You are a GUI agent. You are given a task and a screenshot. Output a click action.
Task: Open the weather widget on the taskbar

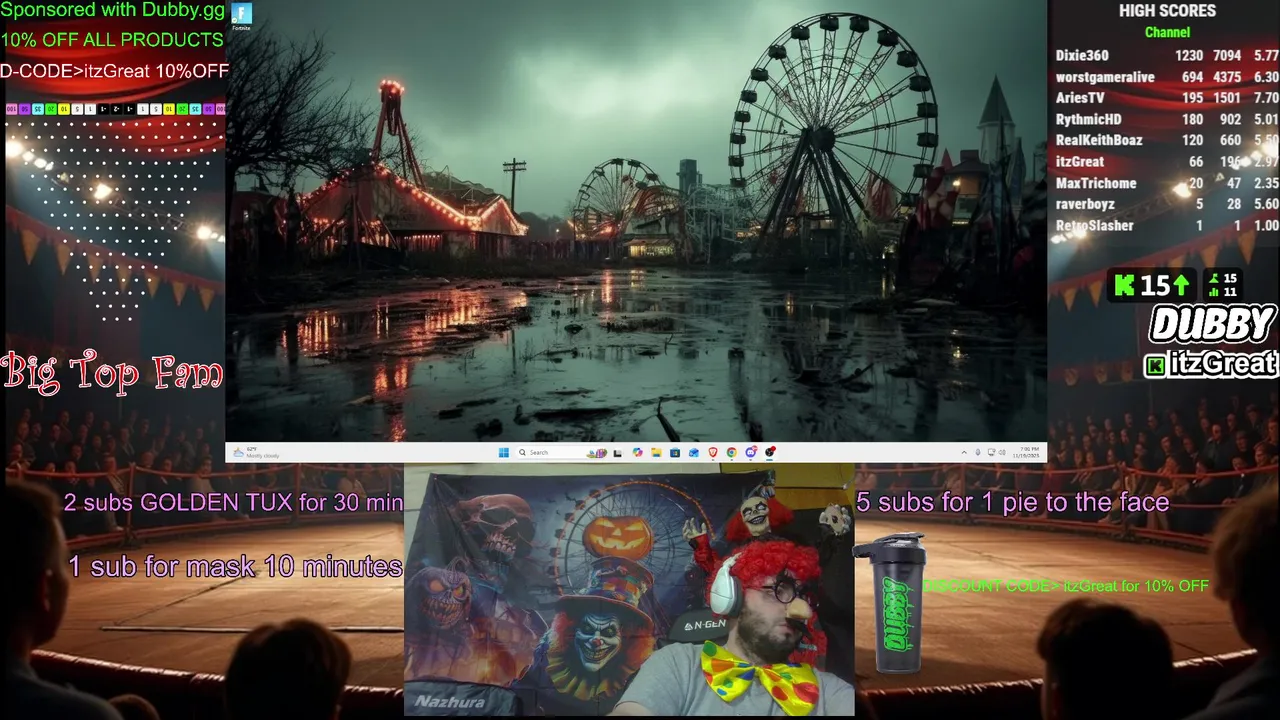(256, 452)
